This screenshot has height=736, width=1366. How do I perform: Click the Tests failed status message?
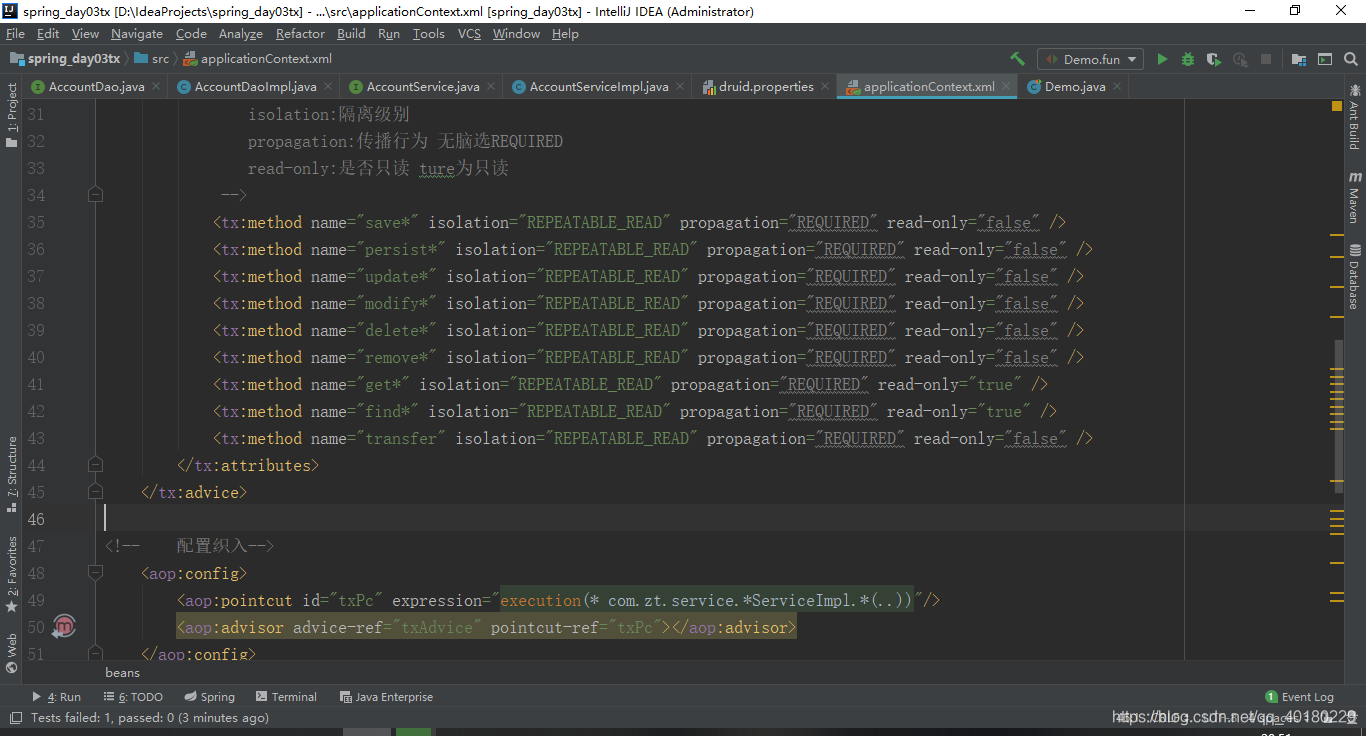coord(150,717)
